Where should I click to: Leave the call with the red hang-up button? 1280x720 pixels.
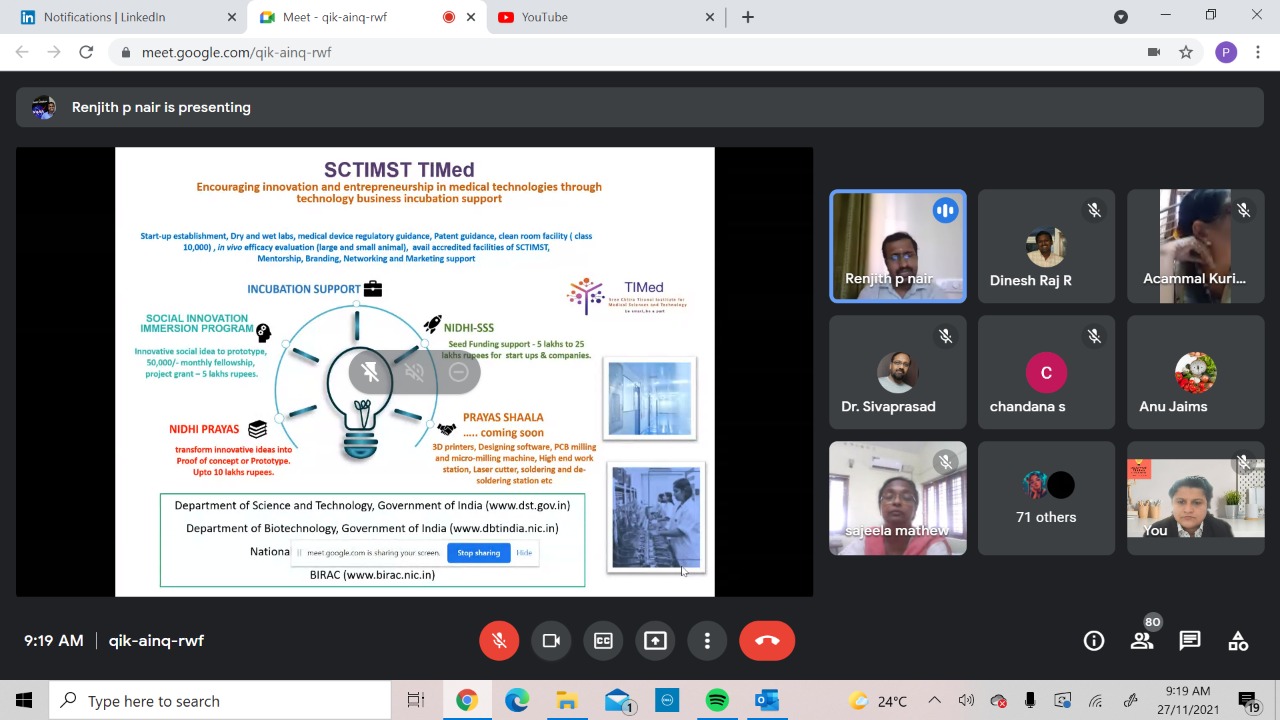[x=767, y=641]
